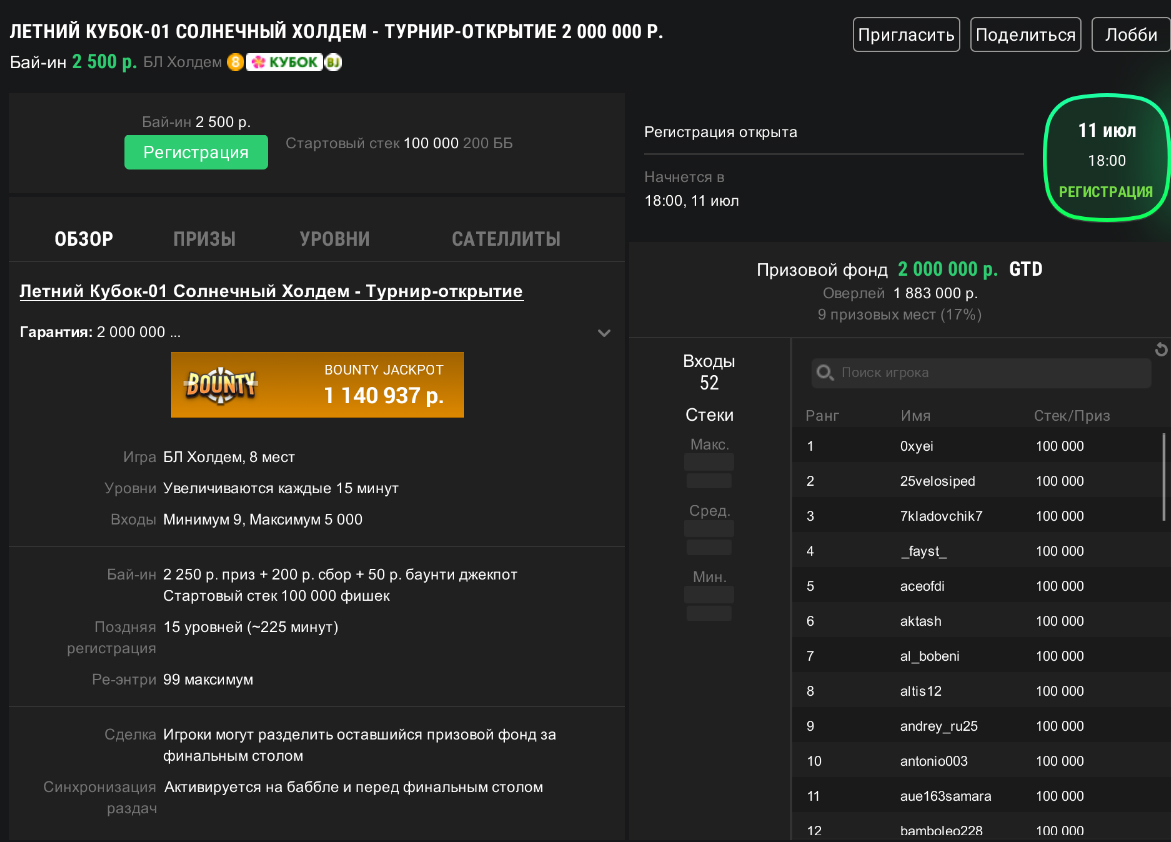Viewport: 1171px width, 842px height.
Task: Switch to the ПРИЗЫ tab
Action: click(x=204, y=239)
